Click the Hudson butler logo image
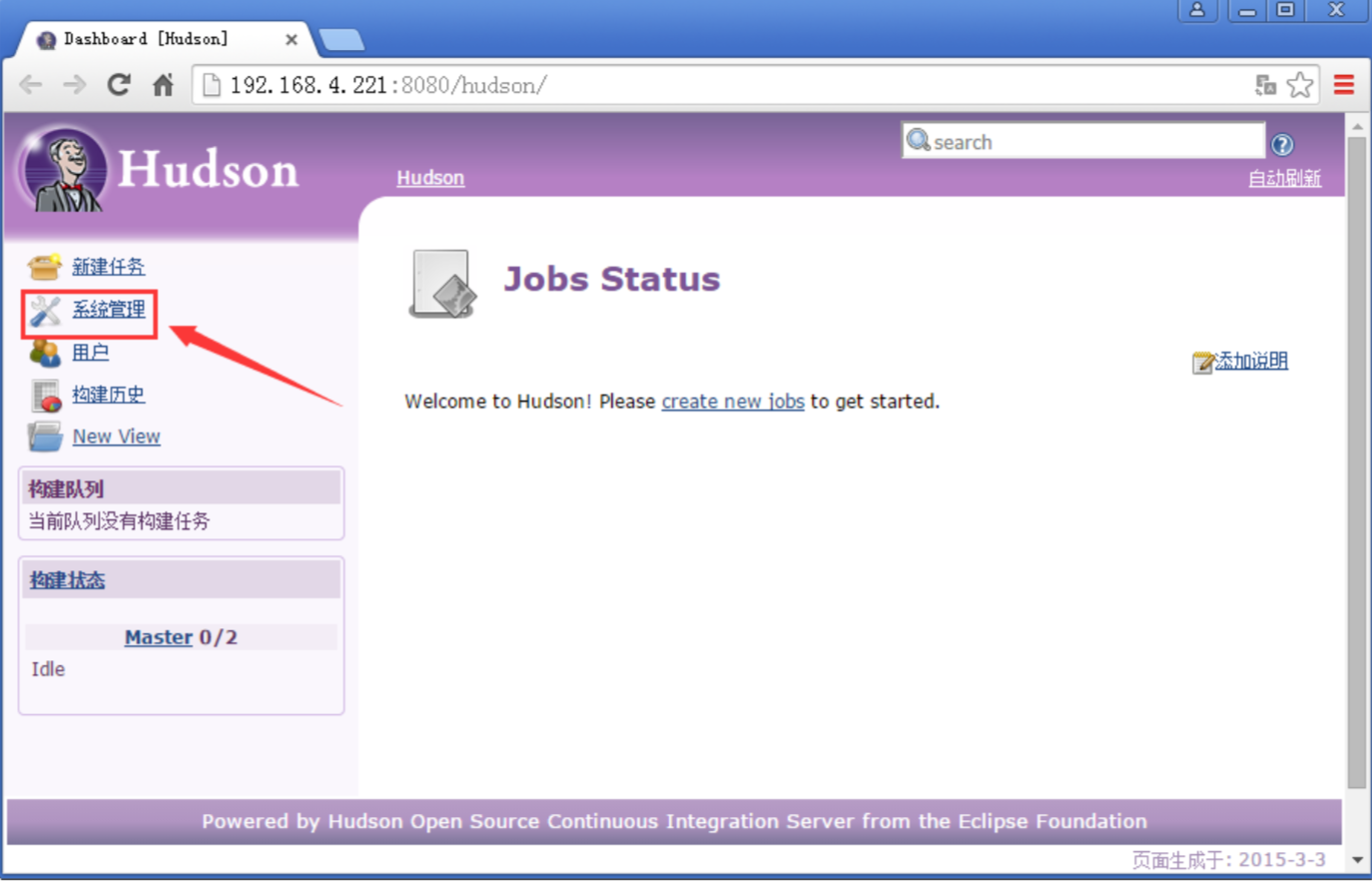Viewport: 1372px width, 881px height. tap(62, 170)
